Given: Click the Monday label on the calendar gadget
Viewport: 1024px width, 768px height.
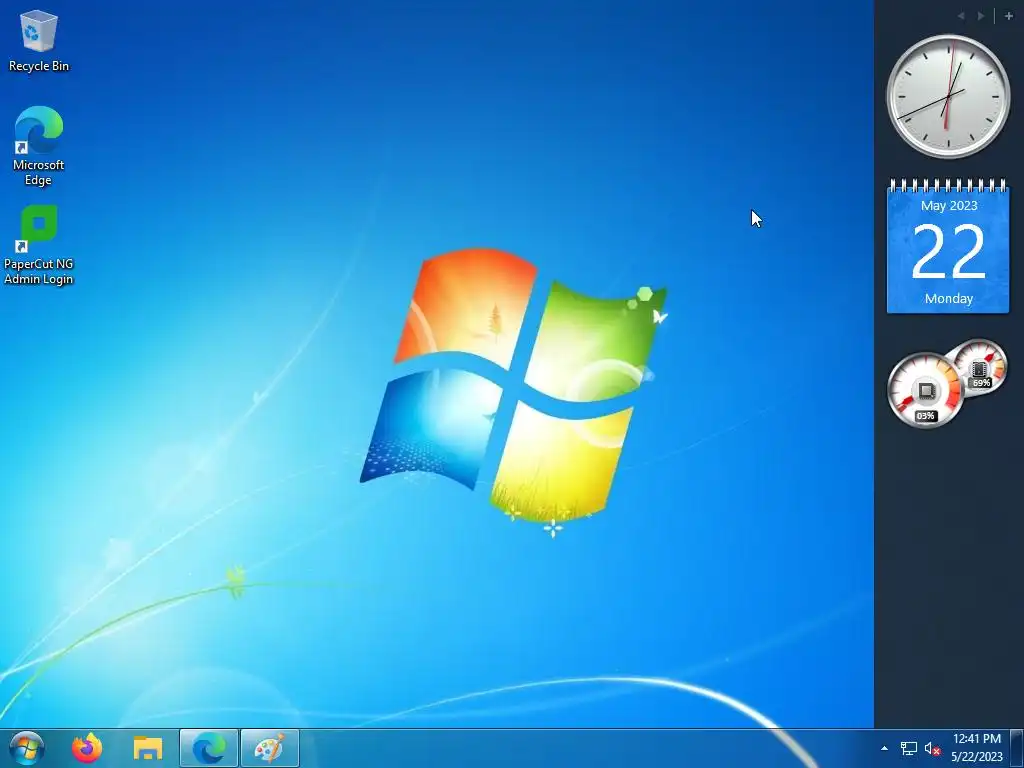Looking at the screenshot, I should (x=949, y=298).
